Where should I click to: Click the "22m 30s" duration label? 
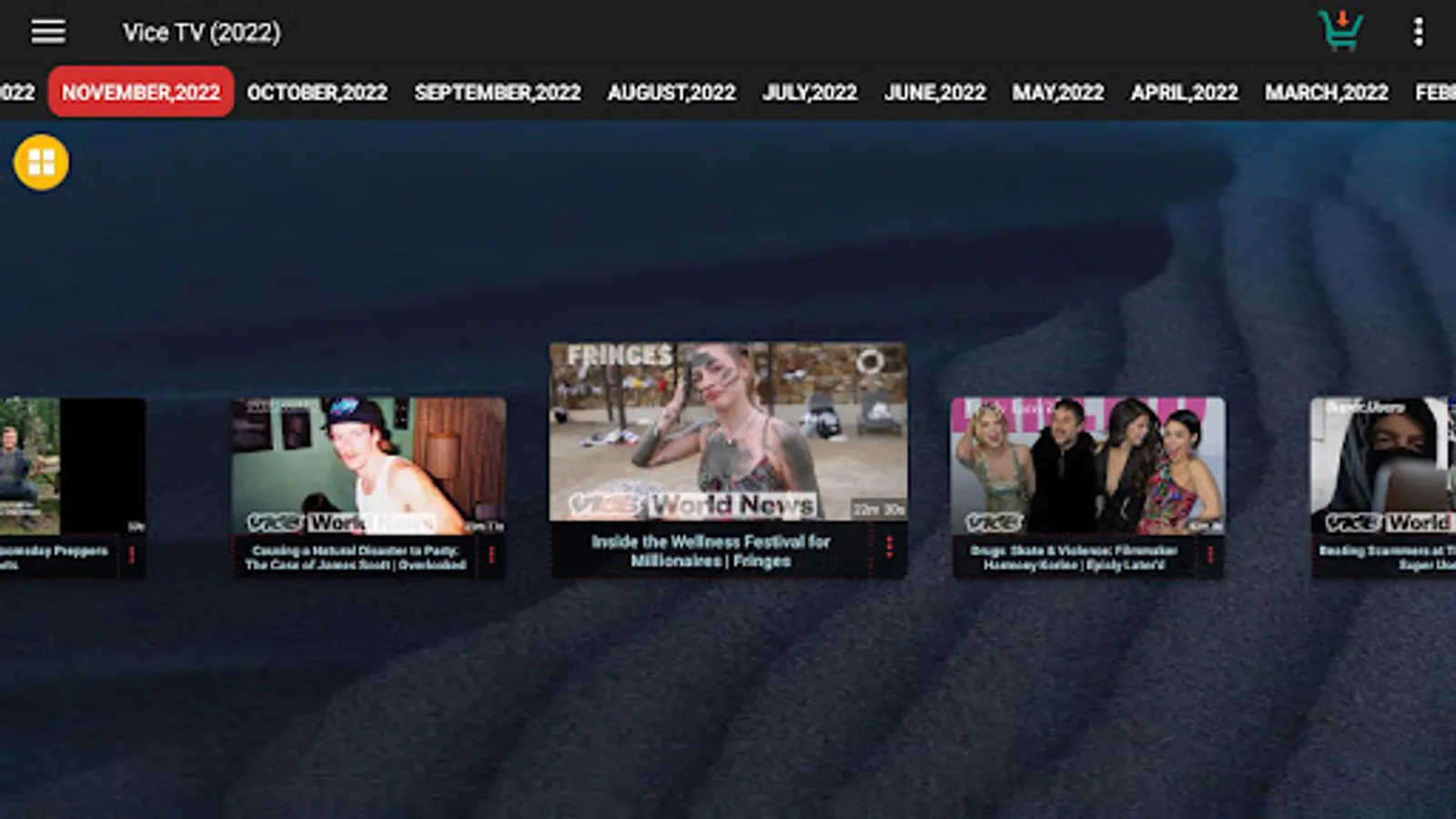pos(878,509)
